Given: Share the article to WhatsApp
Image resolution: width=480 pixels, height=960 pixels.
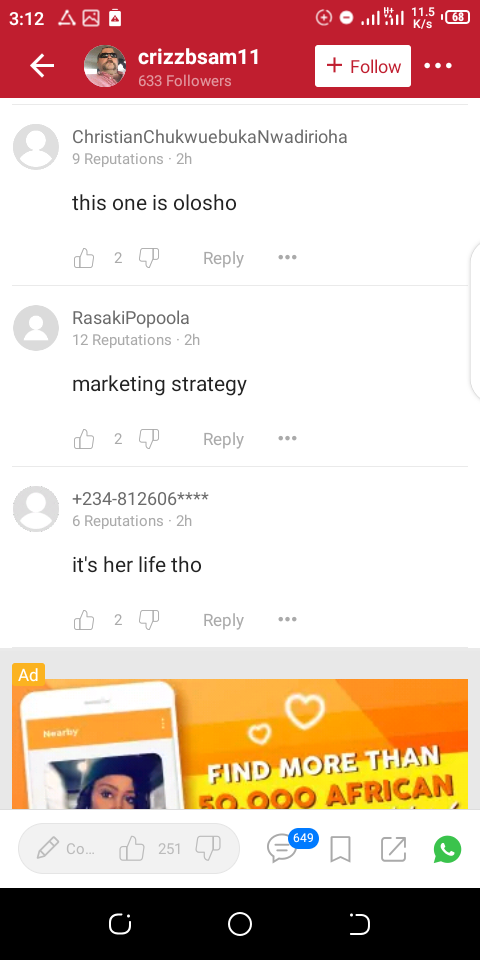Looking at the screenshot, I should coord(448,849).
